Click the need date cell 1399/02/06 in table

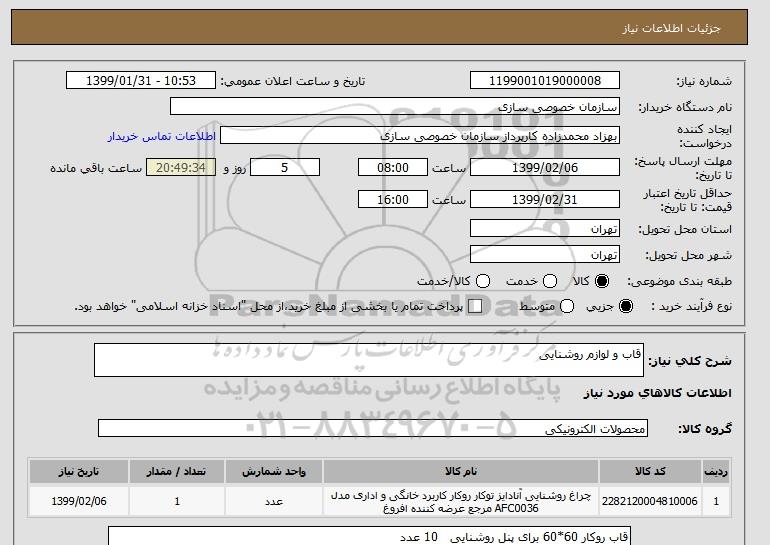pos(79,501)
